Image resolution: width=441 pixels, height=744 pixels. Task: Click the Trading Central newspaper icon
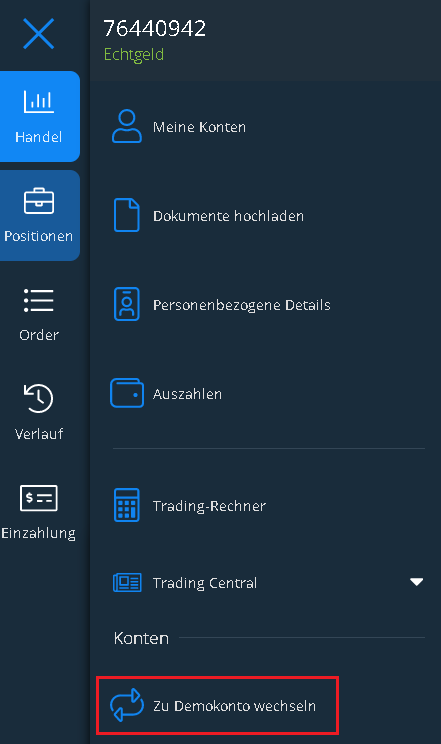click(127, 582)
